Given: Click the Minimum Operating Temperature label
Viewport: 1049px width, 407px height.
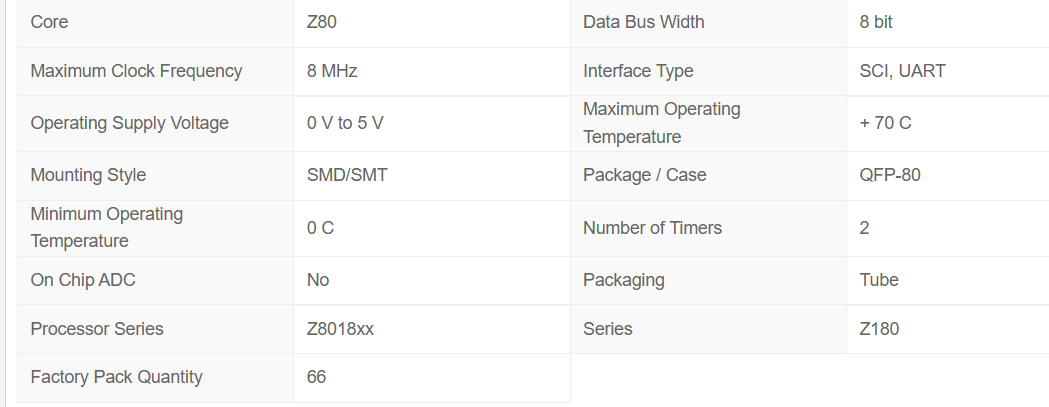Looking at the screenshot, I should [107, 228].
